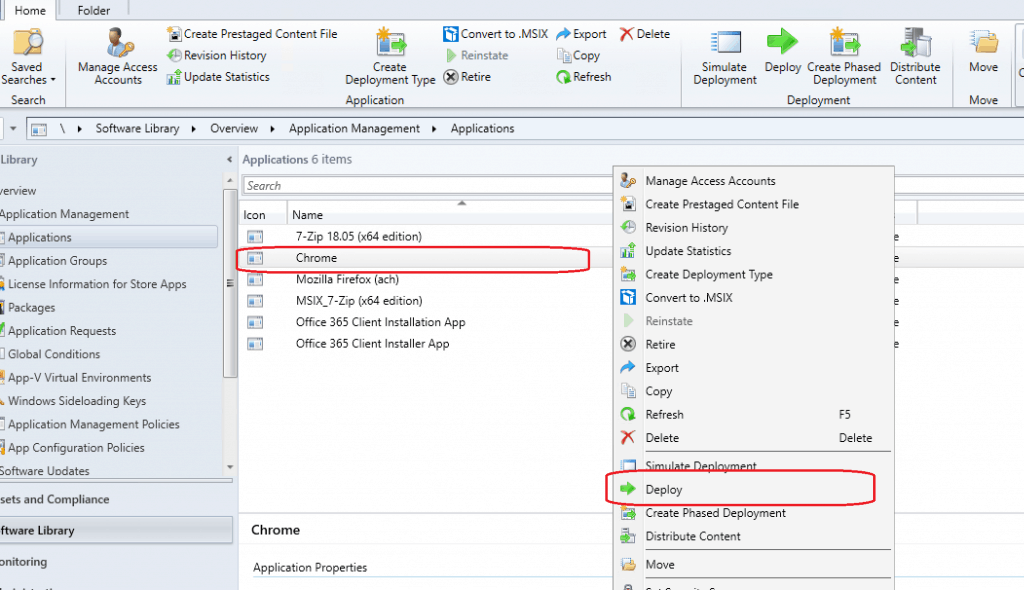Click the Retire icon in context menu
Image resolution: width=1024 pixels, height=590 pixels.
[628, 344]
